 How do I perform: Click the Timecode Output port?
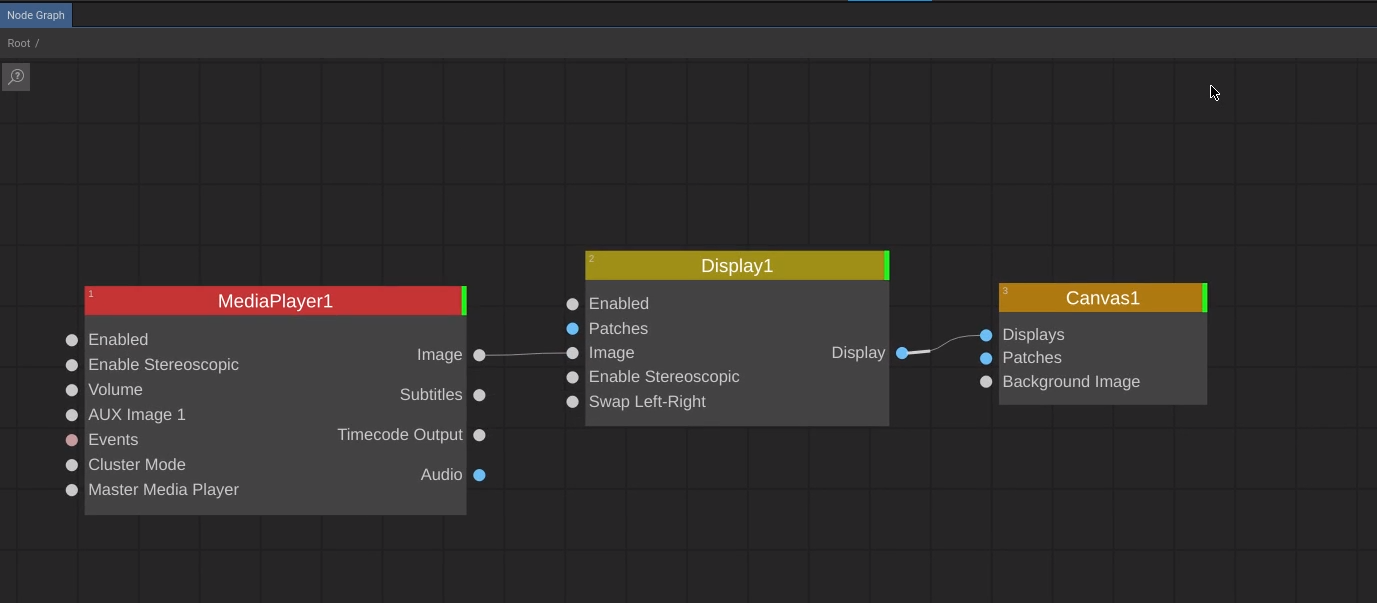(x=480, y=435)
